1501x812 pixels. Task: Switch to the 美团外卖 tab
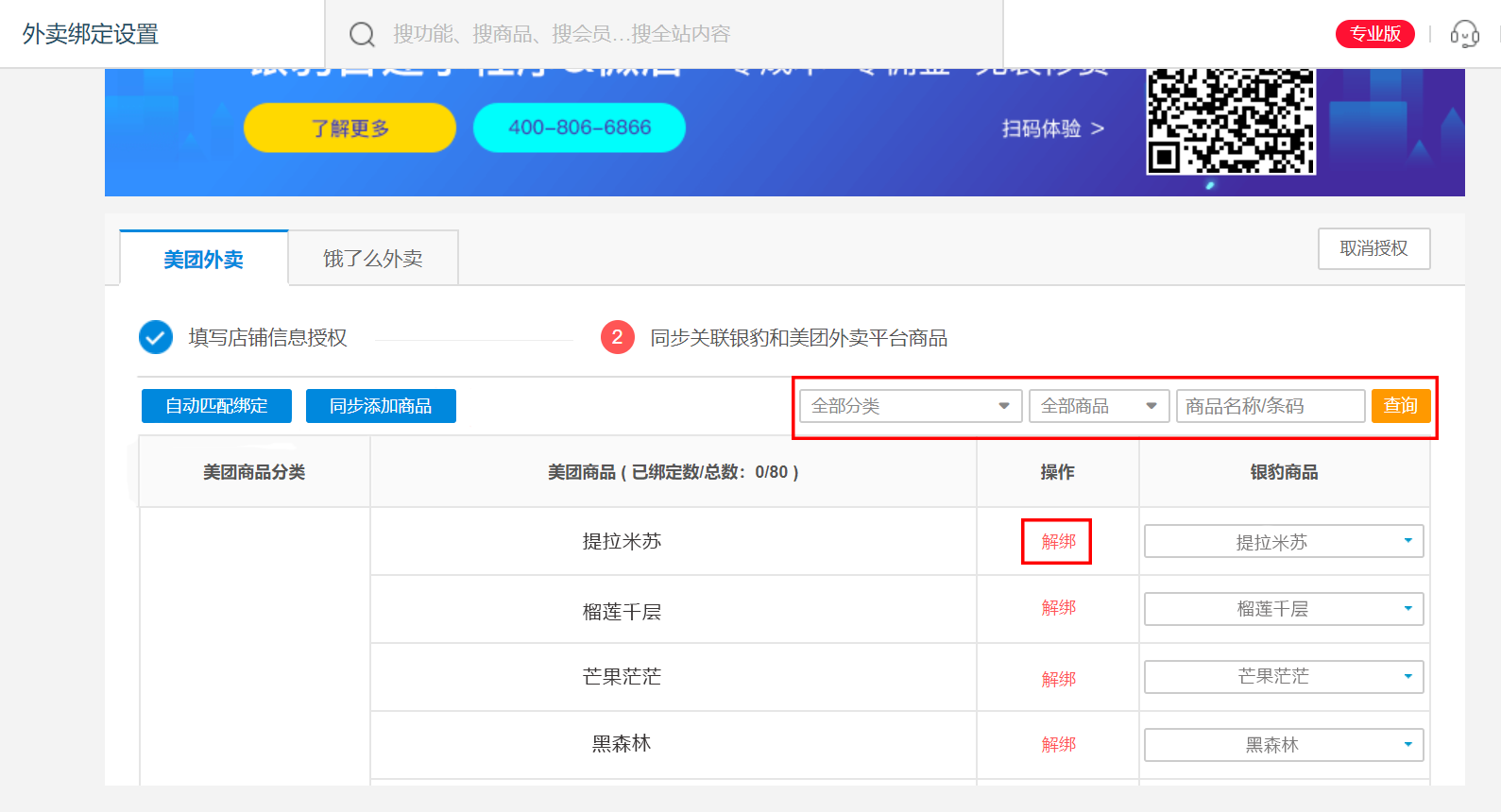pos(203,258)
